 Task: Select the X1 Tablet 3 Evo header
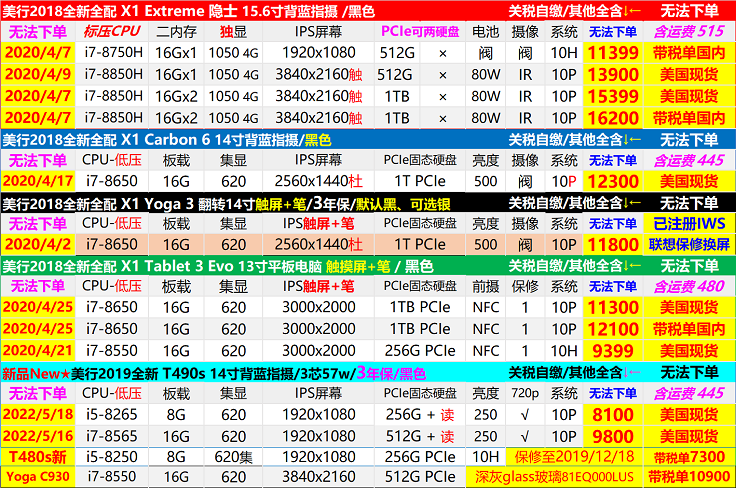coord(200,266)
